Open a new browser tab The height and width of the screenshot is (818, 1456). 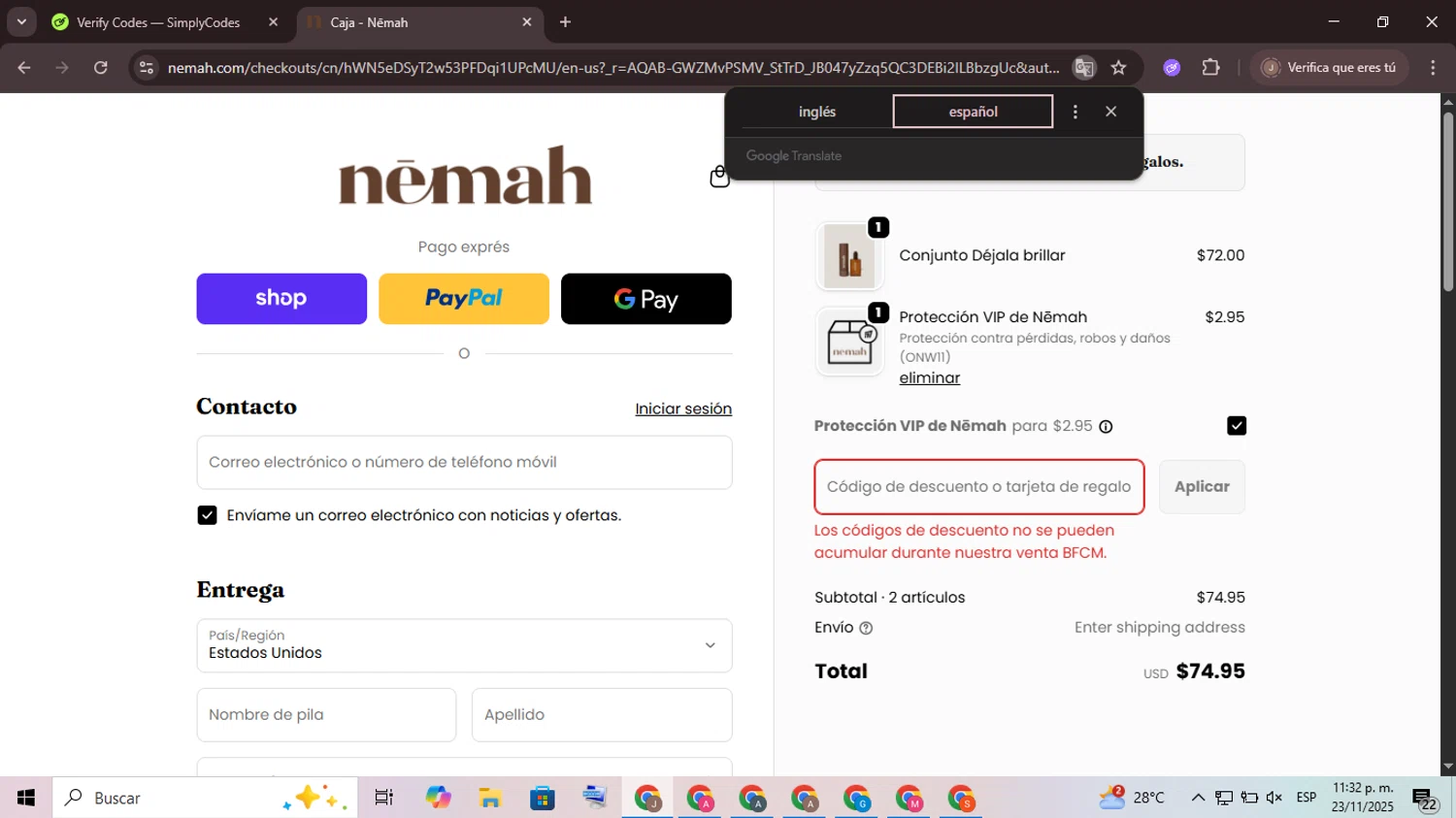coord(566,21)
